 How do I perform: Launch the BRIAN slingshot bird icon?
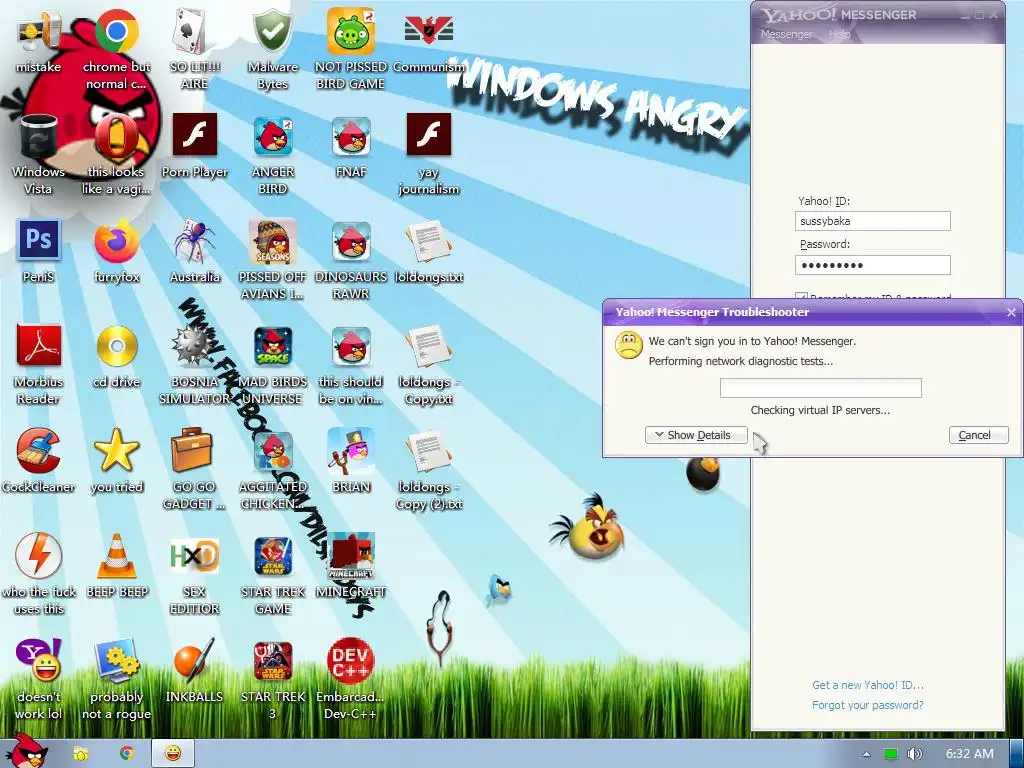coord(351,450)
